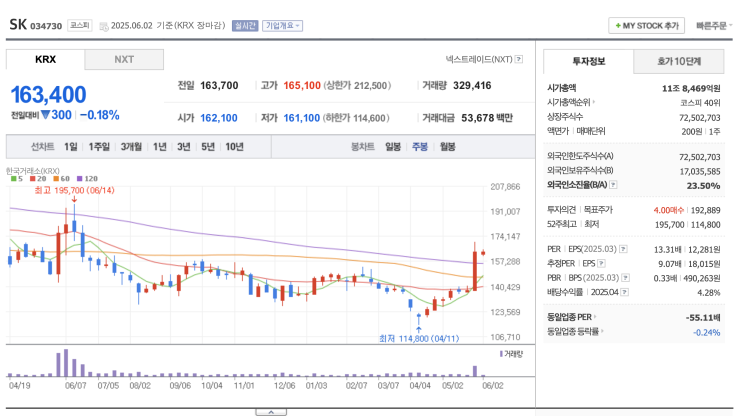The image size is (743, 416).
Task: Click help icon beside 배당수익률 2025.04
Action: pos(625,292)
